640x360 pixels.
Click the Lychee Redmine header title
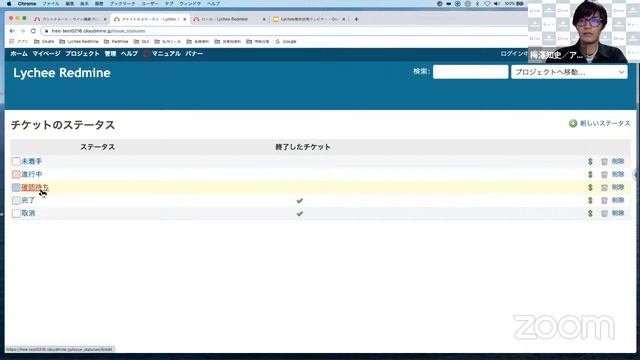click(x=62, y=73)
